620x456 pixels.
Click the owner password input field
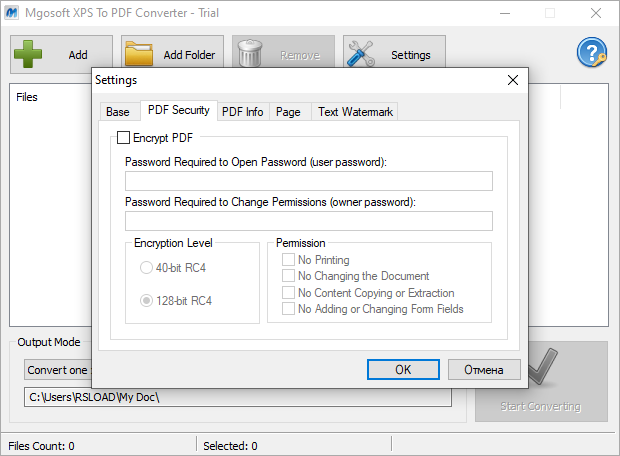point(308,221)
